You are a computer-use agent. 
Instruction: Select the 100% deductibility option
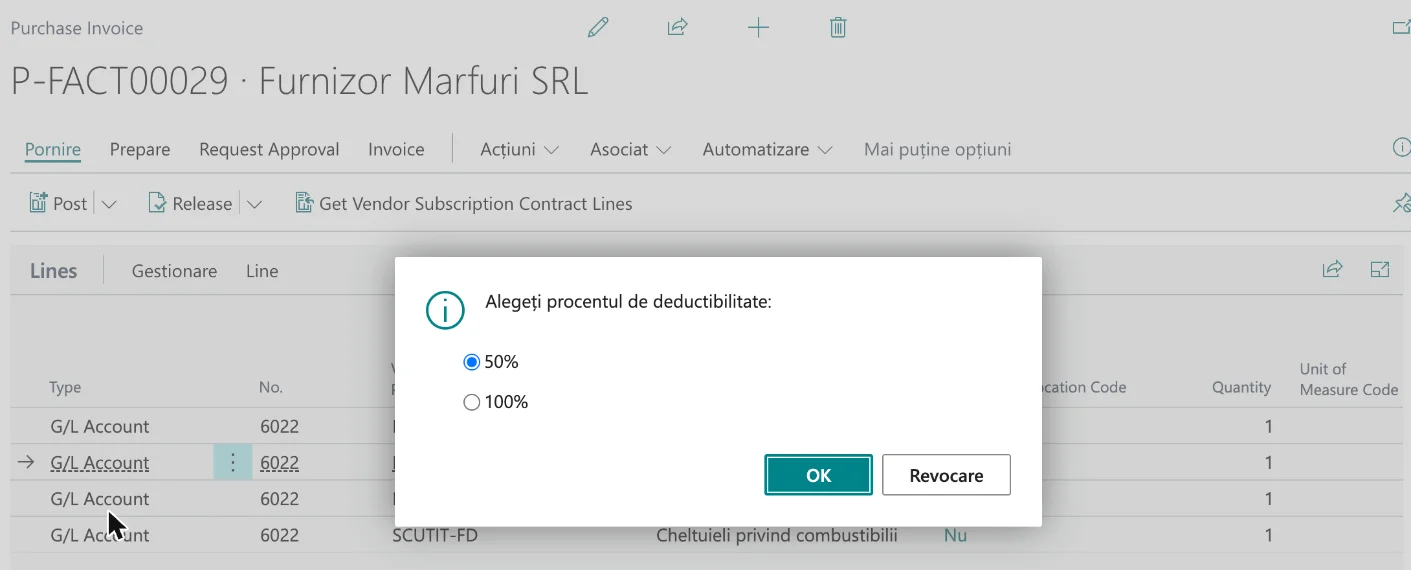coord(495,403)
